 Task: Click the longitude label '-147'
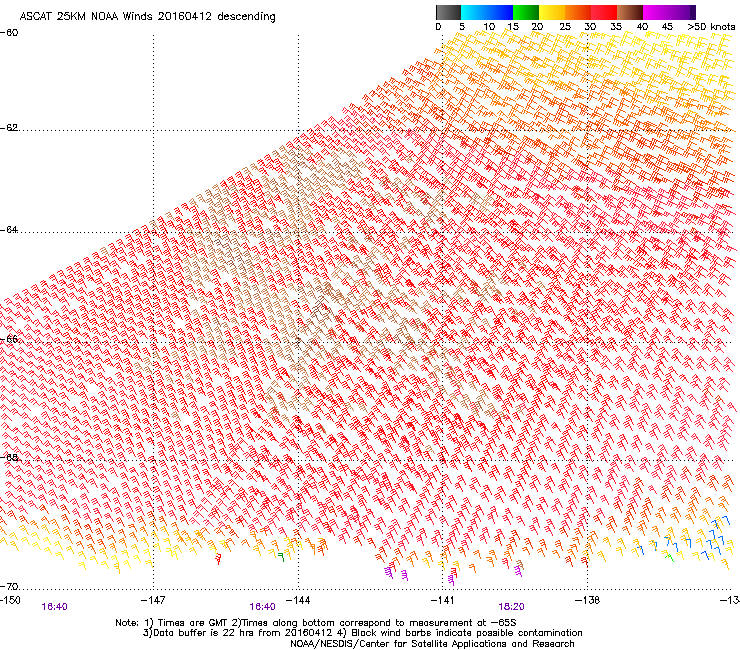pos(153,600)
